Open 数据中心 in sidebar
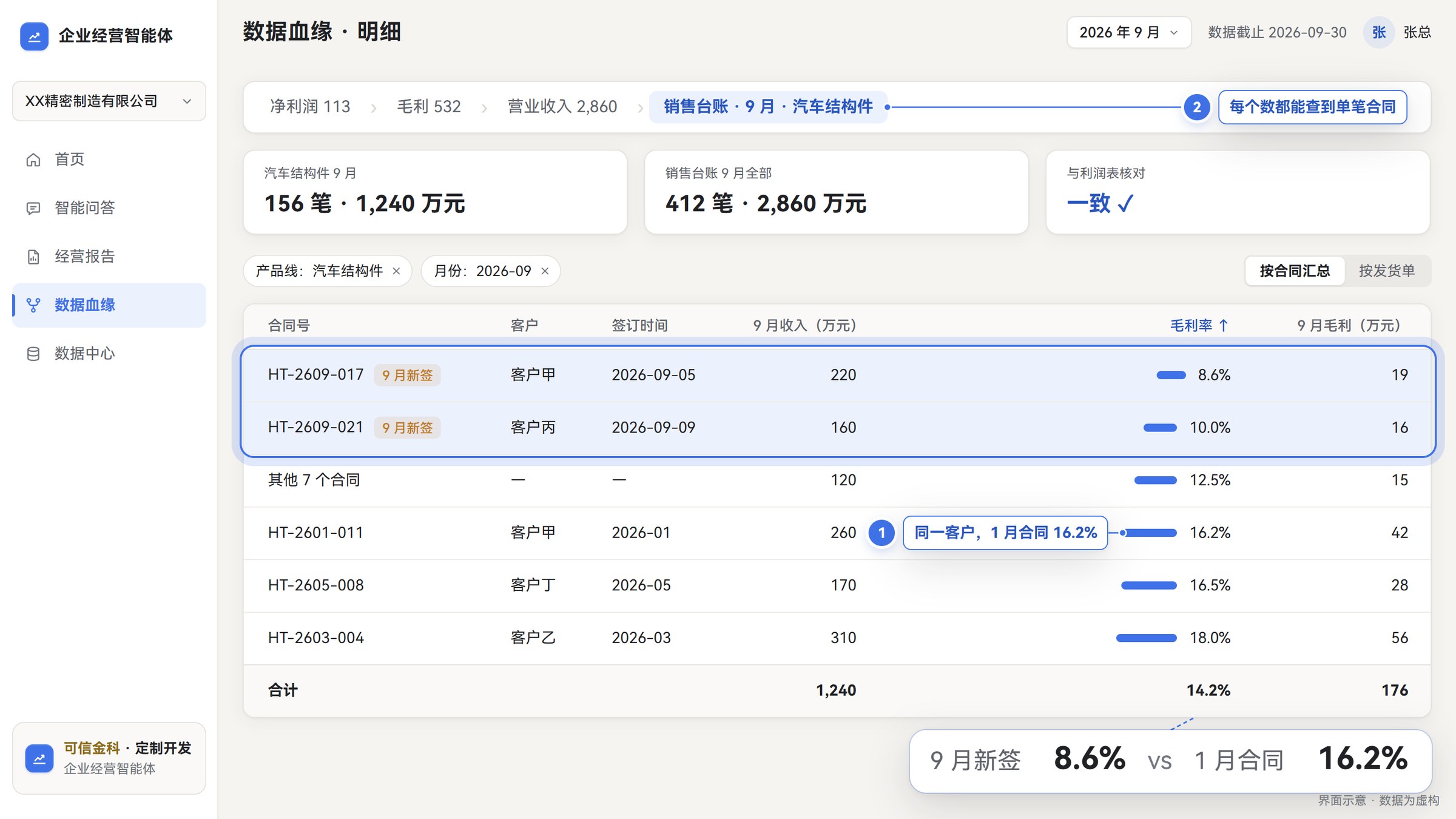 [x=109, y=354]
